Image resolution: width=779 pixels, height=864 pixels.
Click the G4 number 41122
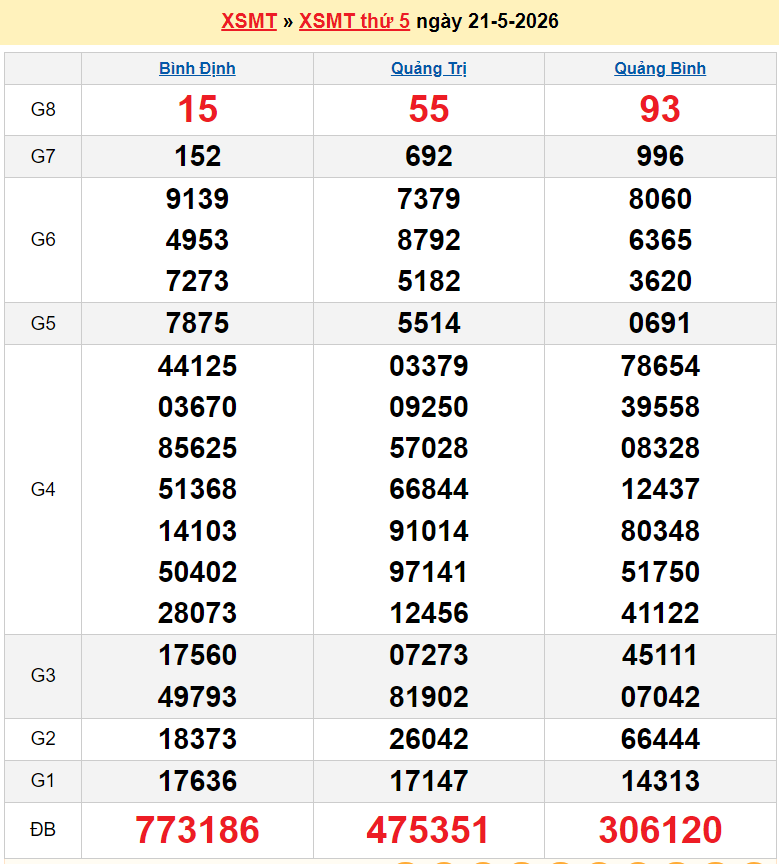[x=660, y=613]
